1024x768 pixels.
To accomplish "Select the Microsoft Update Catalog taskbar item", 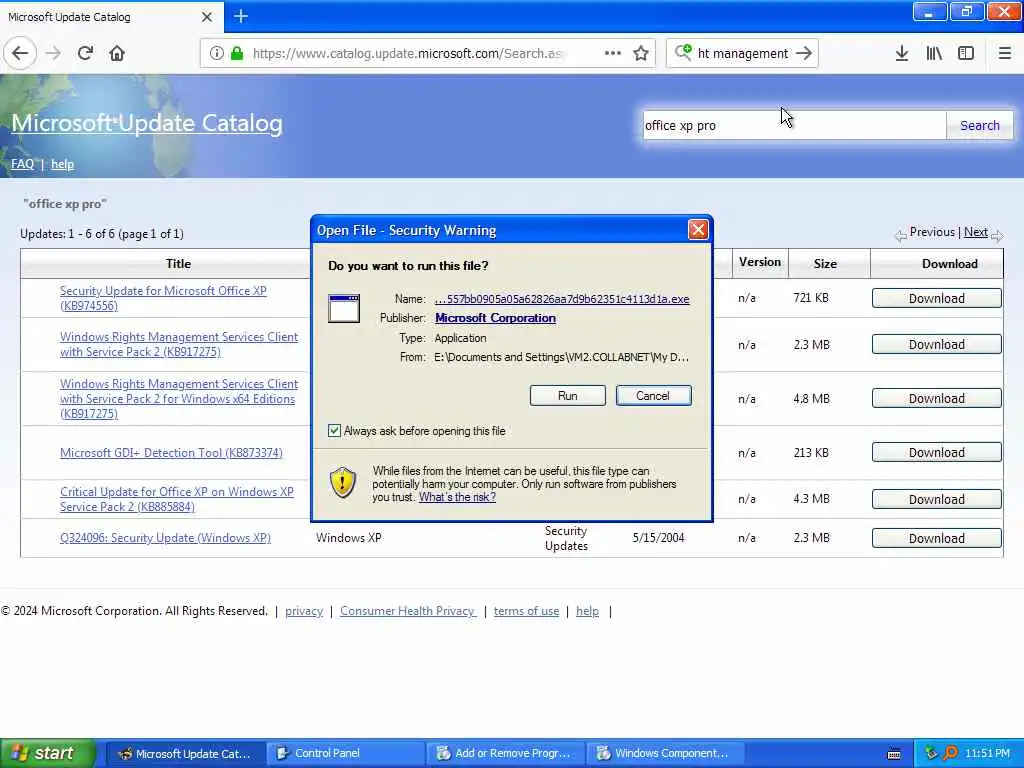I will 185,754.
